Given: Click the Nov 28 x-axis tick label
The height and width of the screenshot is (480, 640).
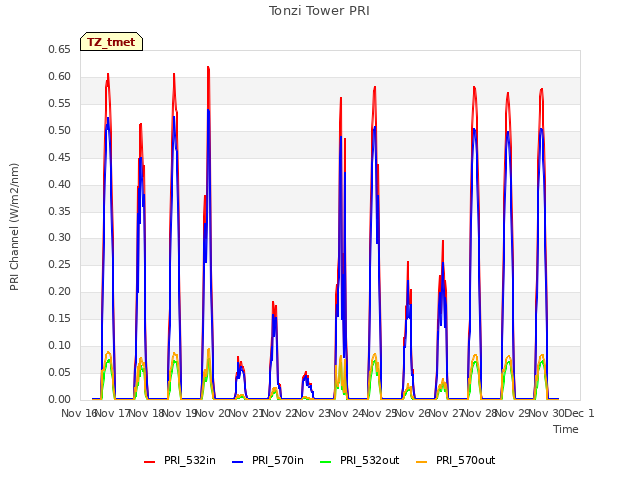Looking at the screenshot, I should coord(480,413).
